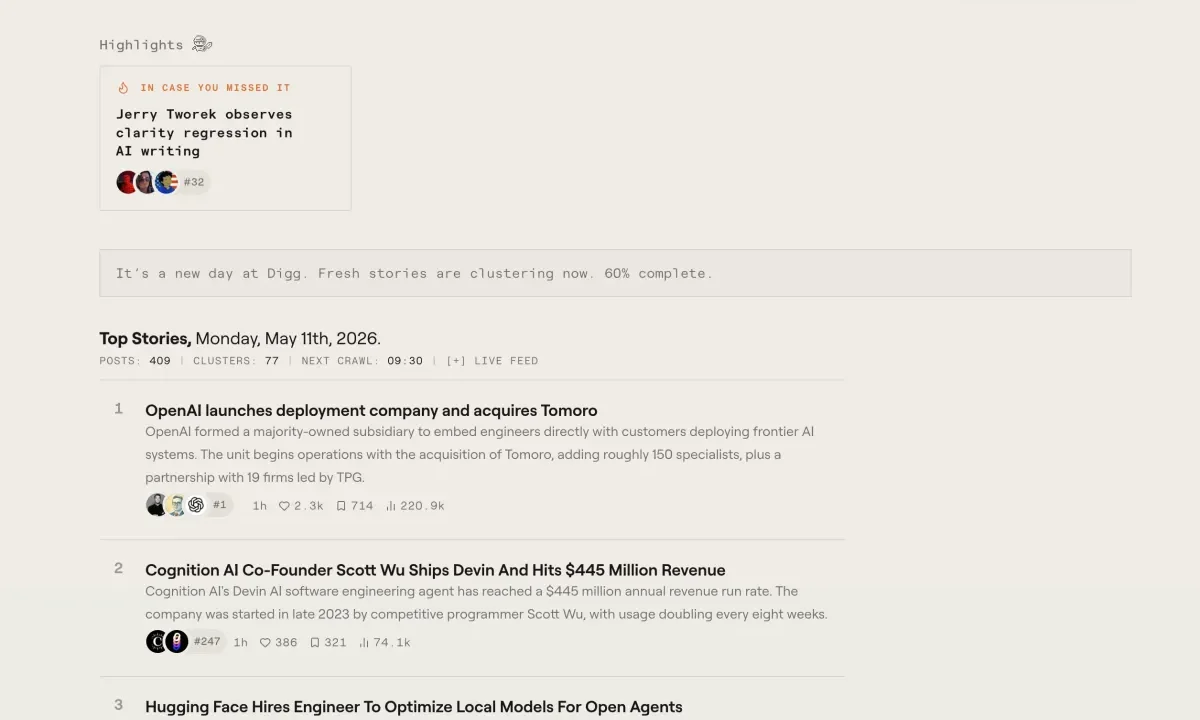Click the Cognition AI story summary paragraph
This screenshot has height=720, width=1200.
coord(486,602)
